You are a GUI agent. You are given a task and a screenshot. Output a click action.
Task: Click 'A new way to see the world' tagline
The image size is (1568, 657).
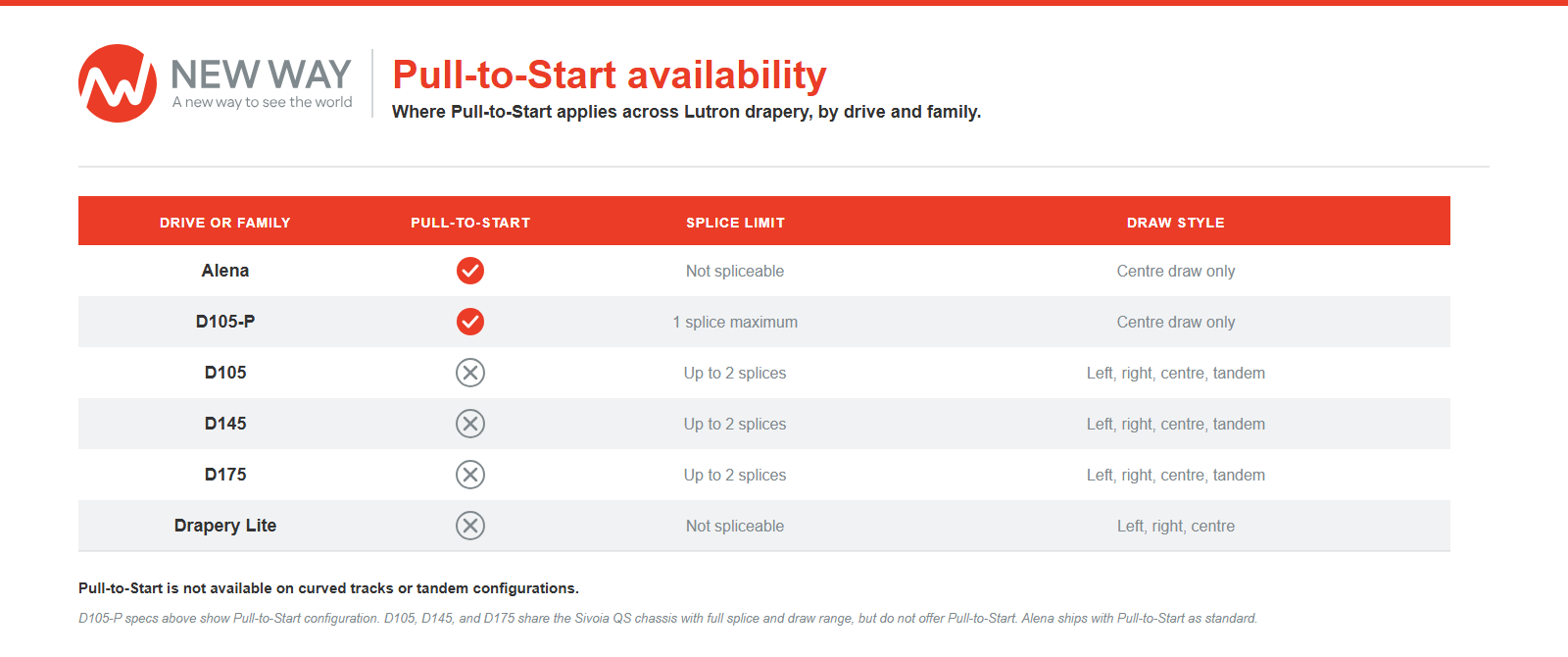click(x=262, y=102)
